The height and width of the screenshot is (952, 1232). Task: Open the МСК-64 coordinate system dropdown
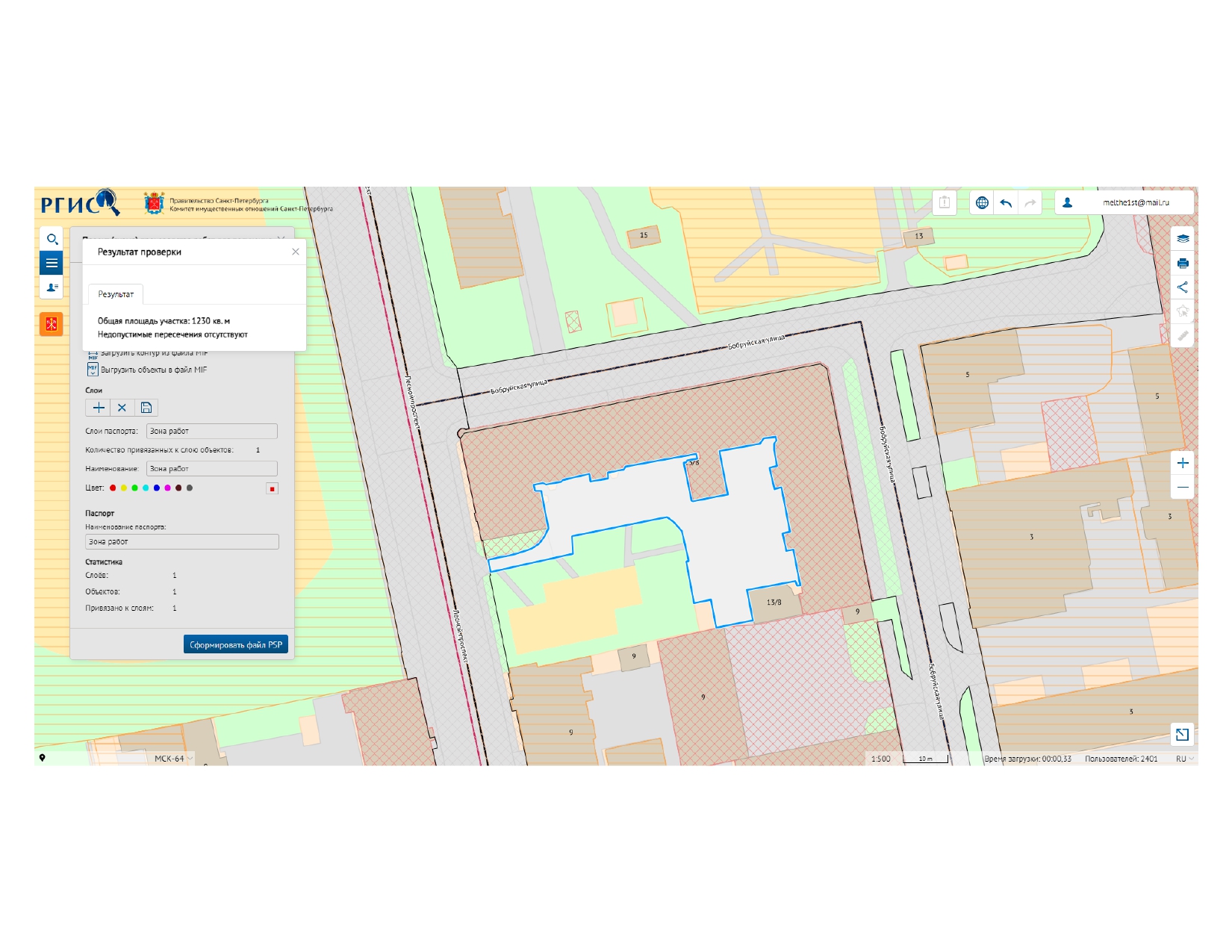(173, 759)
